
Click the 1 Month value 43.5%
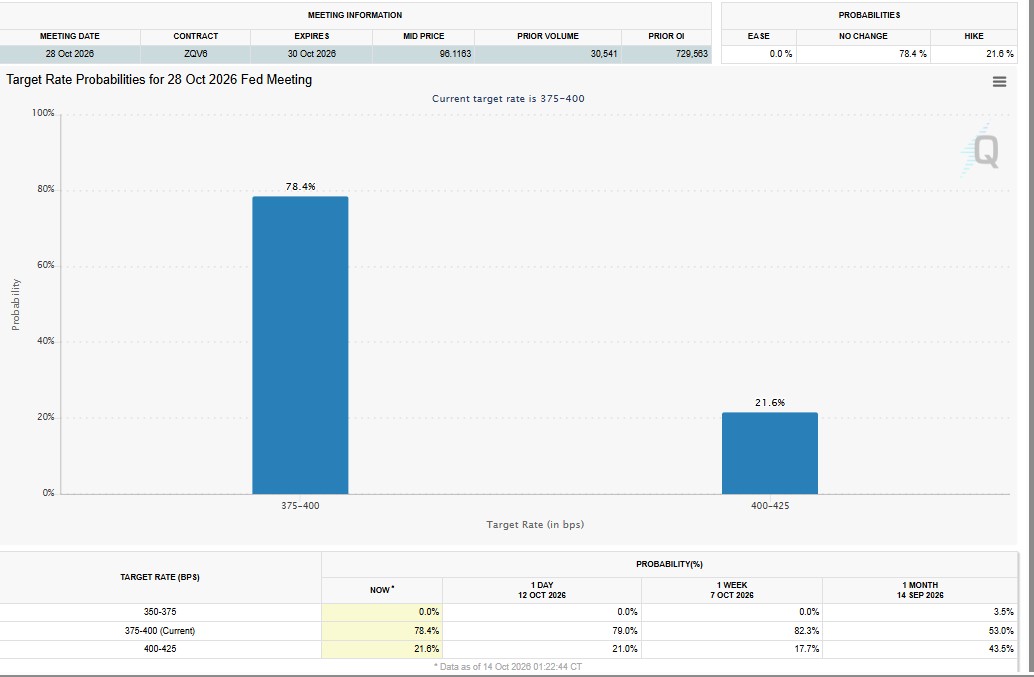[x=1001, y=649]
